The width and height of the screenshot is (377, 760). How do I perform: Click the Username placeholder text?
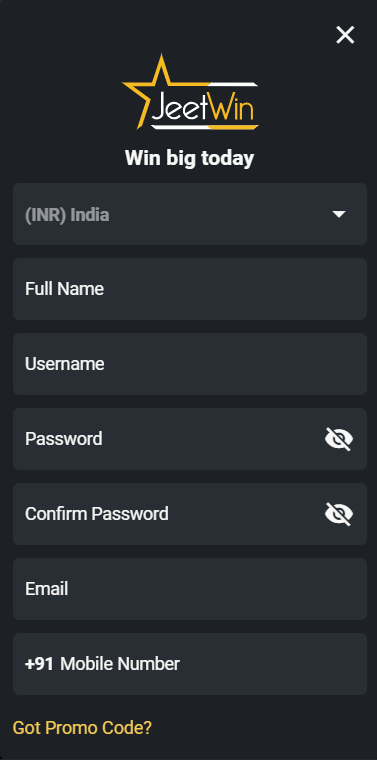(64, 364)
